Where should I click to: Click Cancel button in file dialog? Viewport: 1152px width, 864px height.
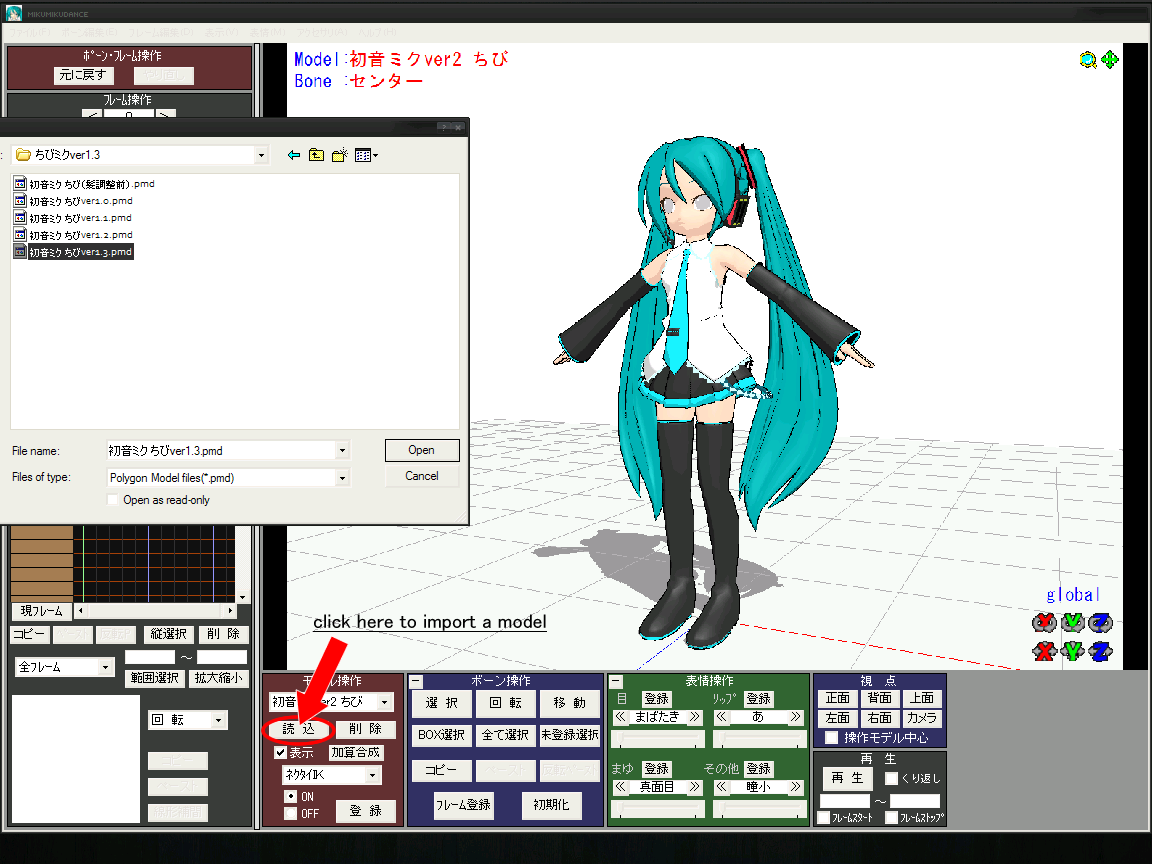pyautogui.click(x=422, y=476)
